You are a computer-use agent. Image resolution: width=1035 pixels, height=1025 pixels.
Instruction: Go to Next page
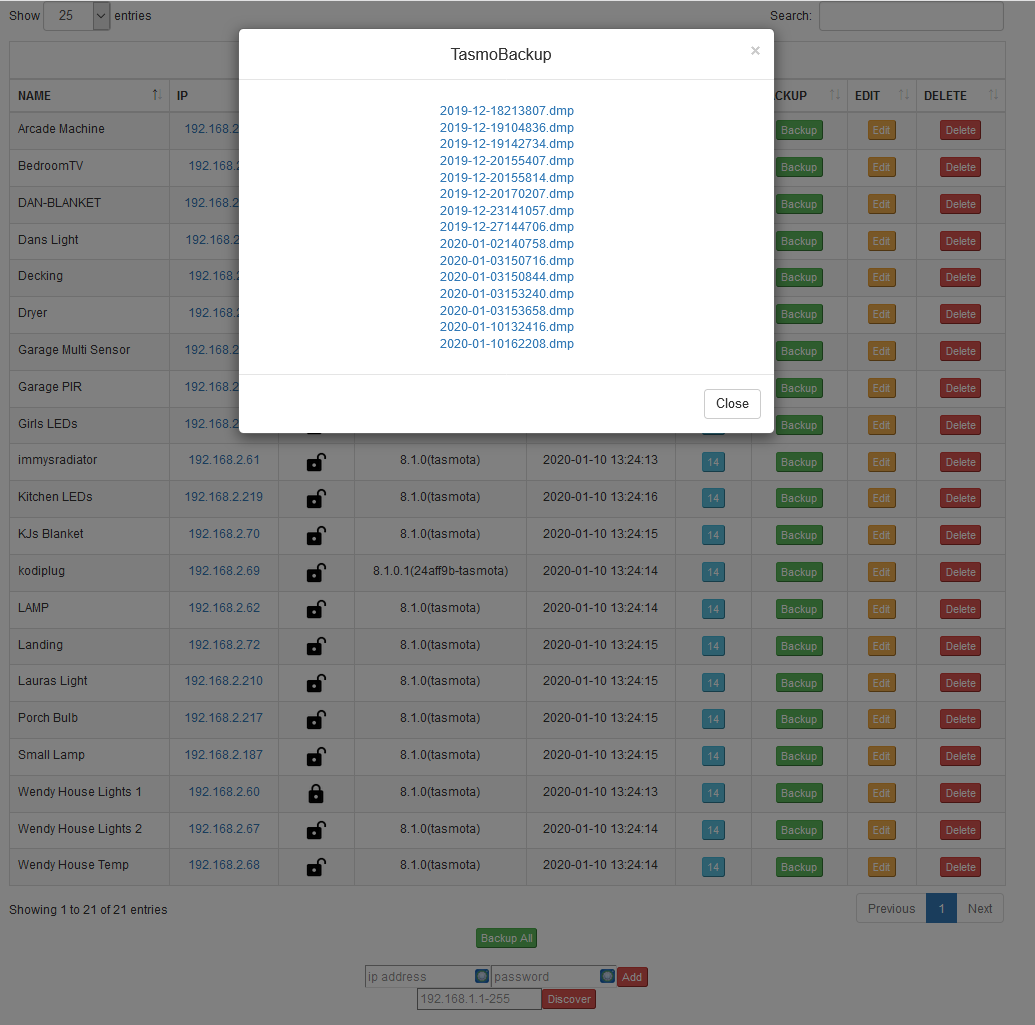980,909
